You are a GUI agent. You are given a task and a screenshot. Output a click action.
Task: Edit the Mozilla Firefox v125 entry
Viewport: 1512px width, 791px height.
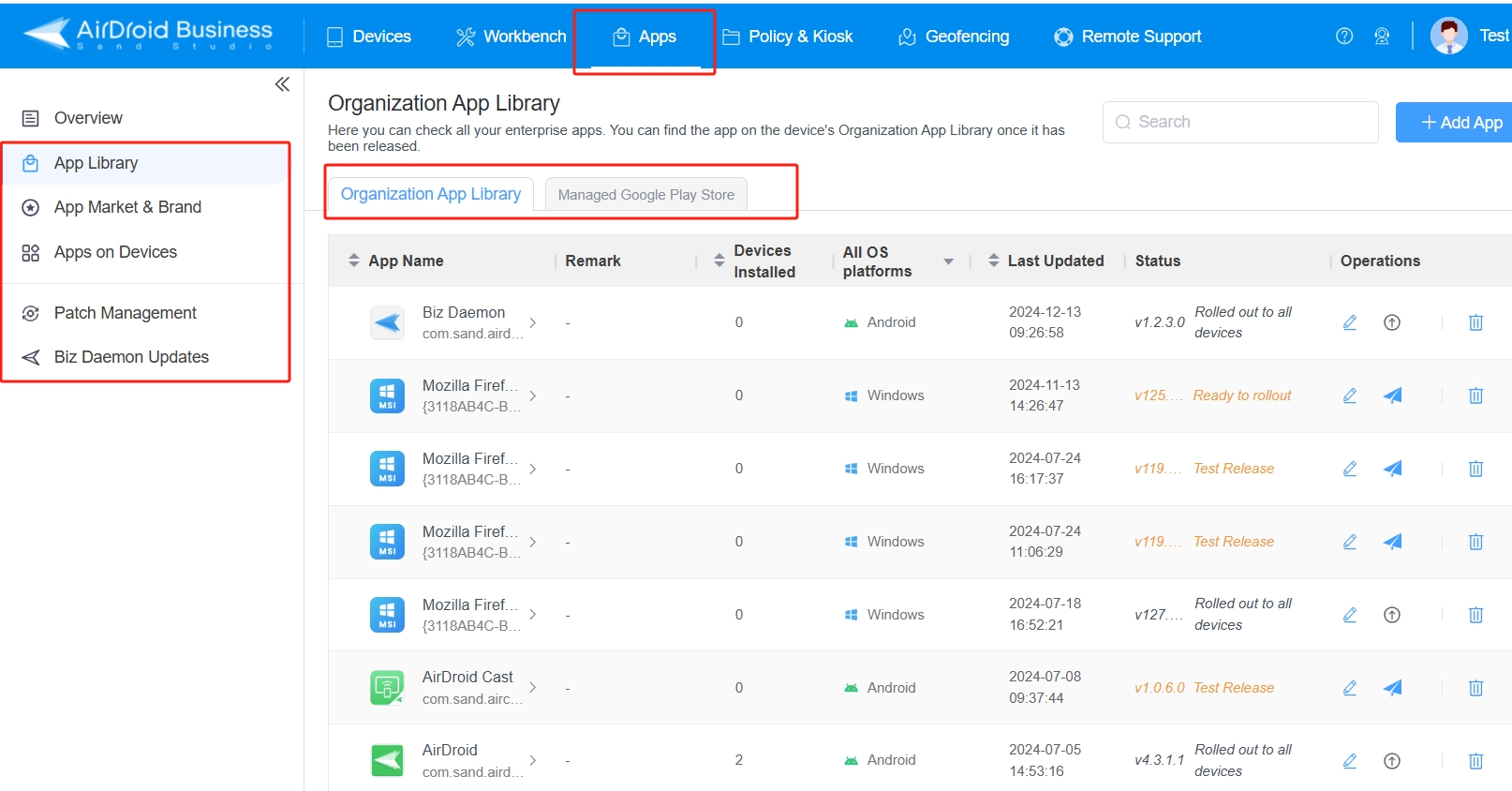tap(1350, 395)
